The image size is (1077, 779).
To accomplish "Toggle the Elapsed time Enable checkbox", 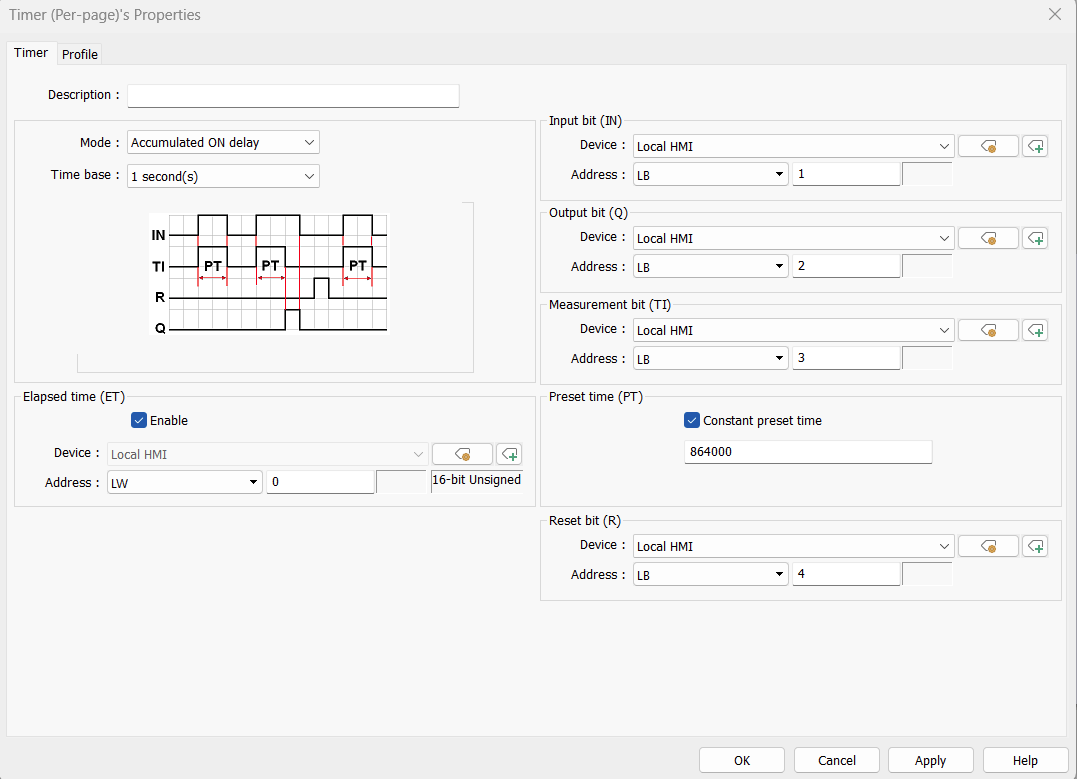I will coord(139,420).
